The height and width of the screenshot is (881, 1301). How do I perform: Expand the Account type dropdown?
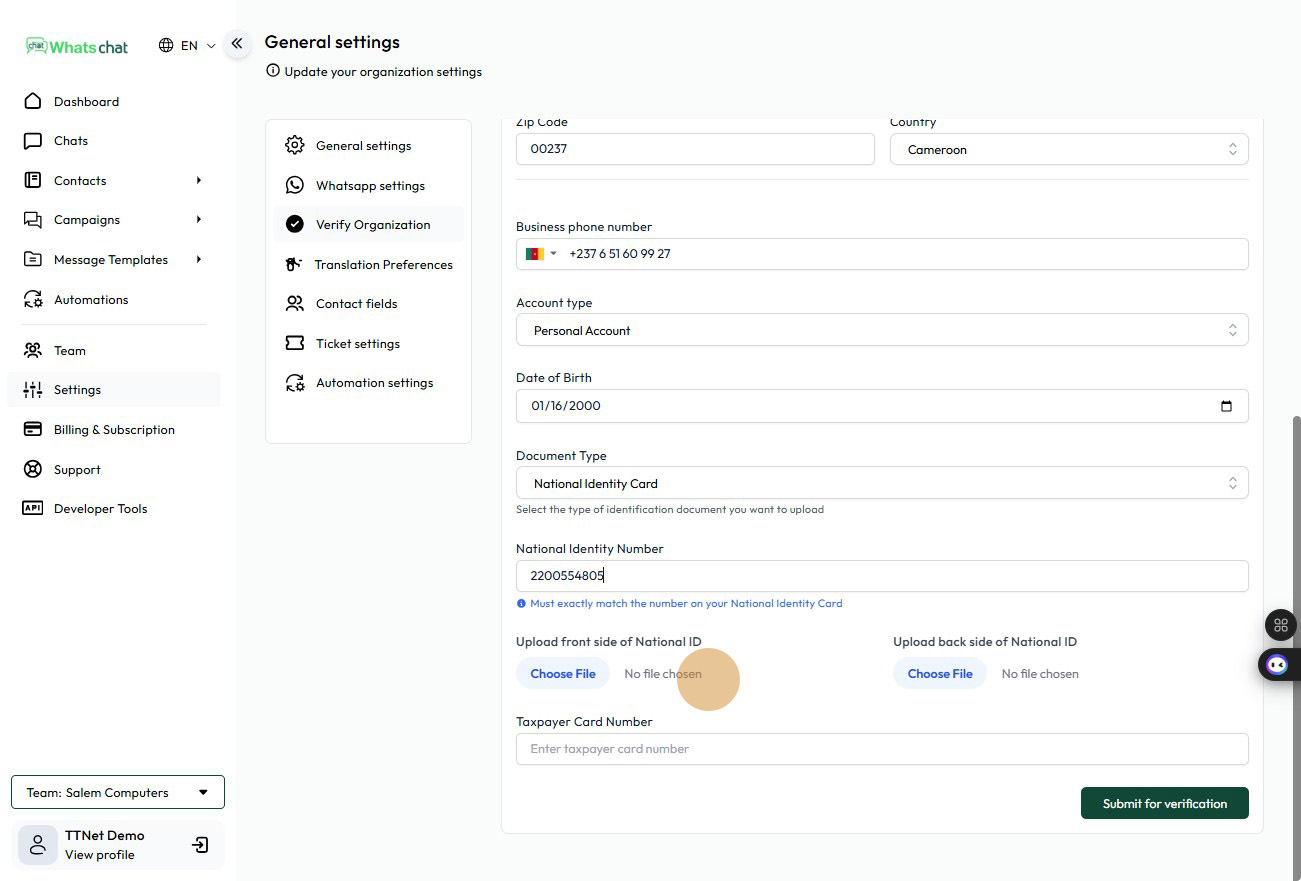click(x=881, y=331)
